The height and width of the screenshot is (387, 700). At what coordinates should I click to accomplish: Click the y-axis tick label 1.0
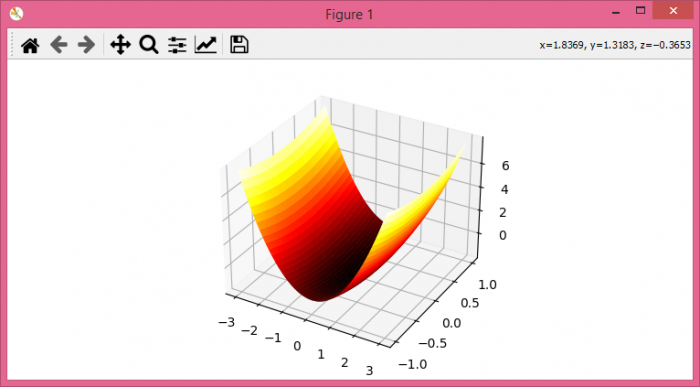pos(488,285)
